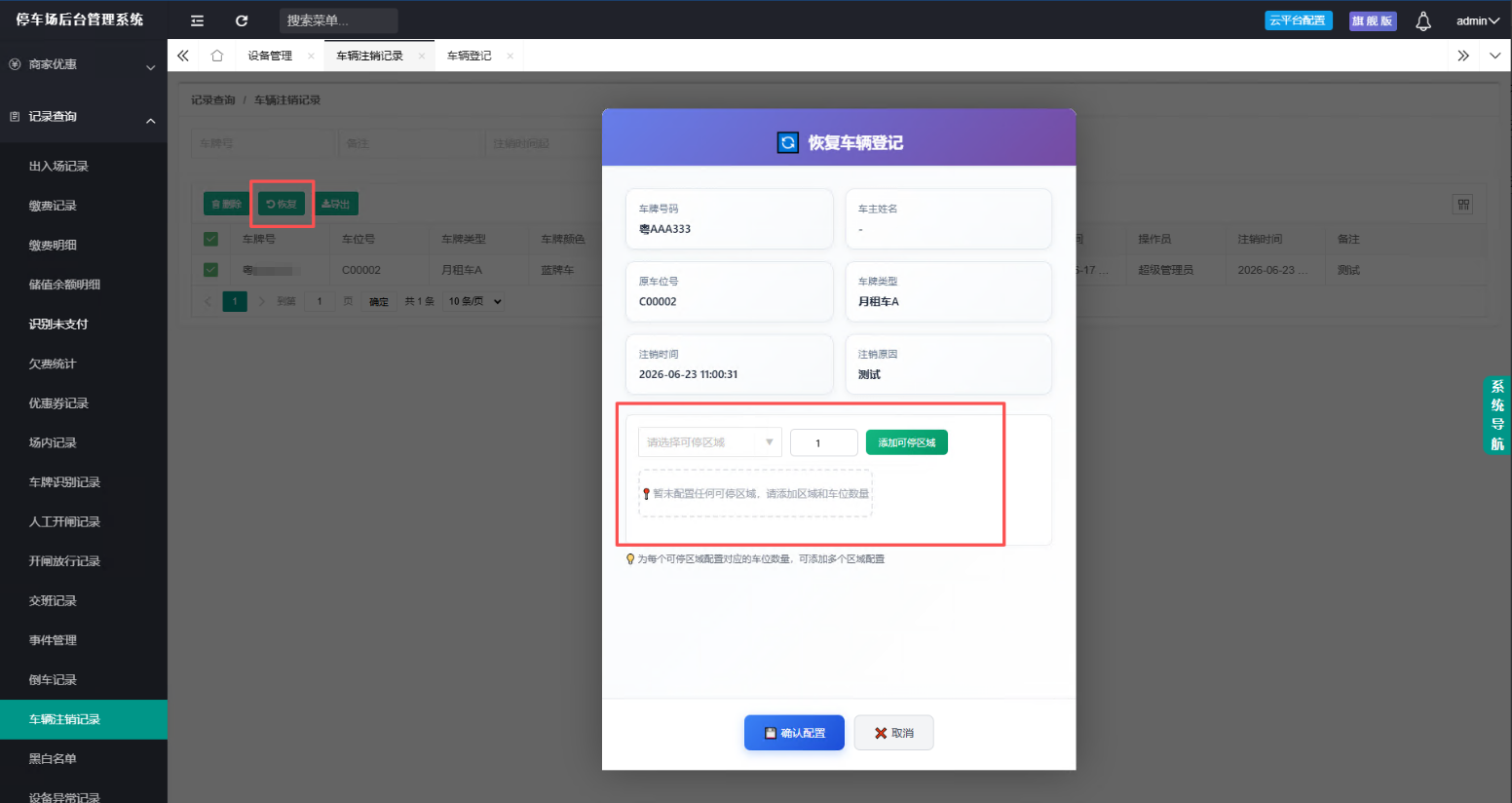Open the notification bell
This screenshot has width=1512, height=803.
(1423, 20)
